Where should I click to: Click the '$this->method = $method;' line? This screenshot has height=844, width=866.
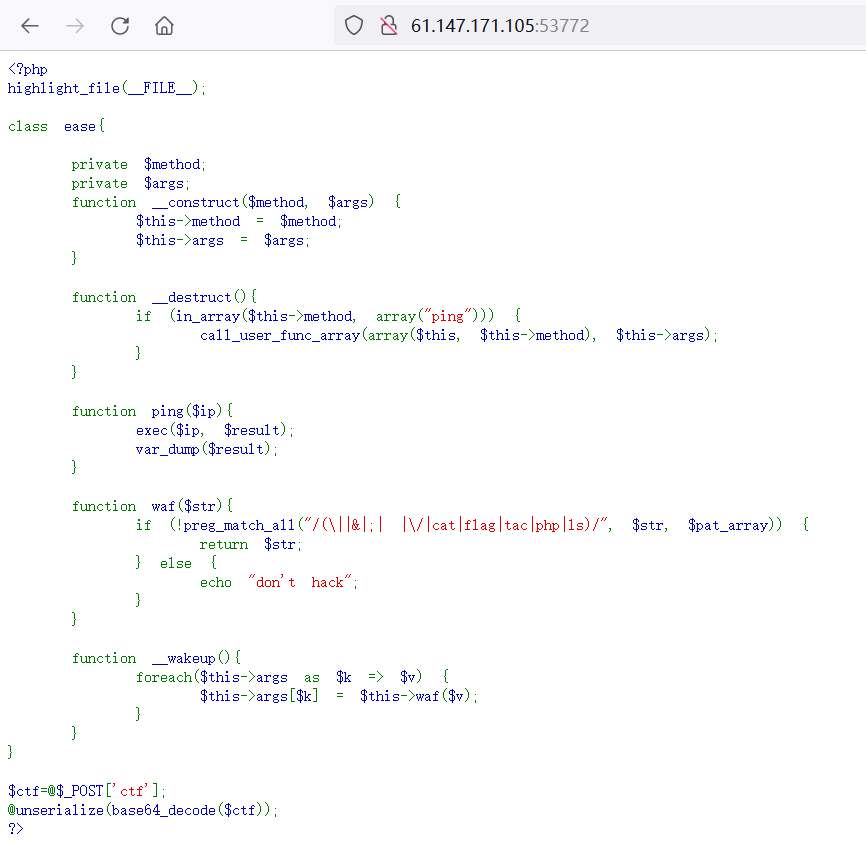pyautogui.click(x=239, y=221)
